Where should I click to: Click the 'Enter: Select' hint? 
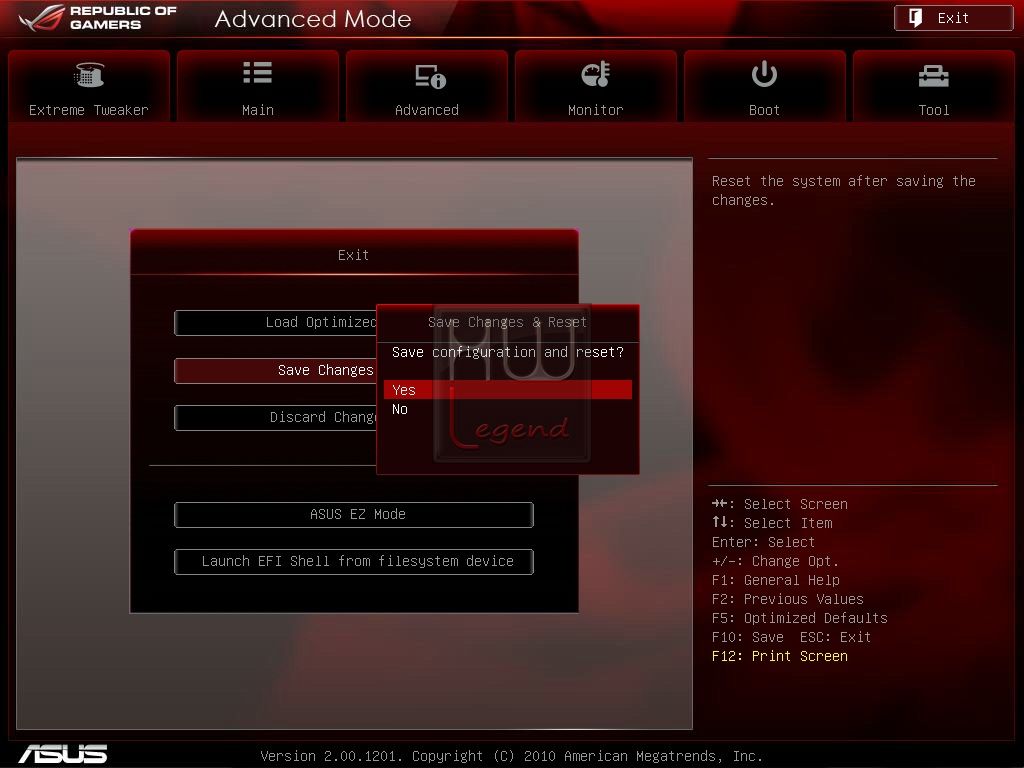point(763,542)
